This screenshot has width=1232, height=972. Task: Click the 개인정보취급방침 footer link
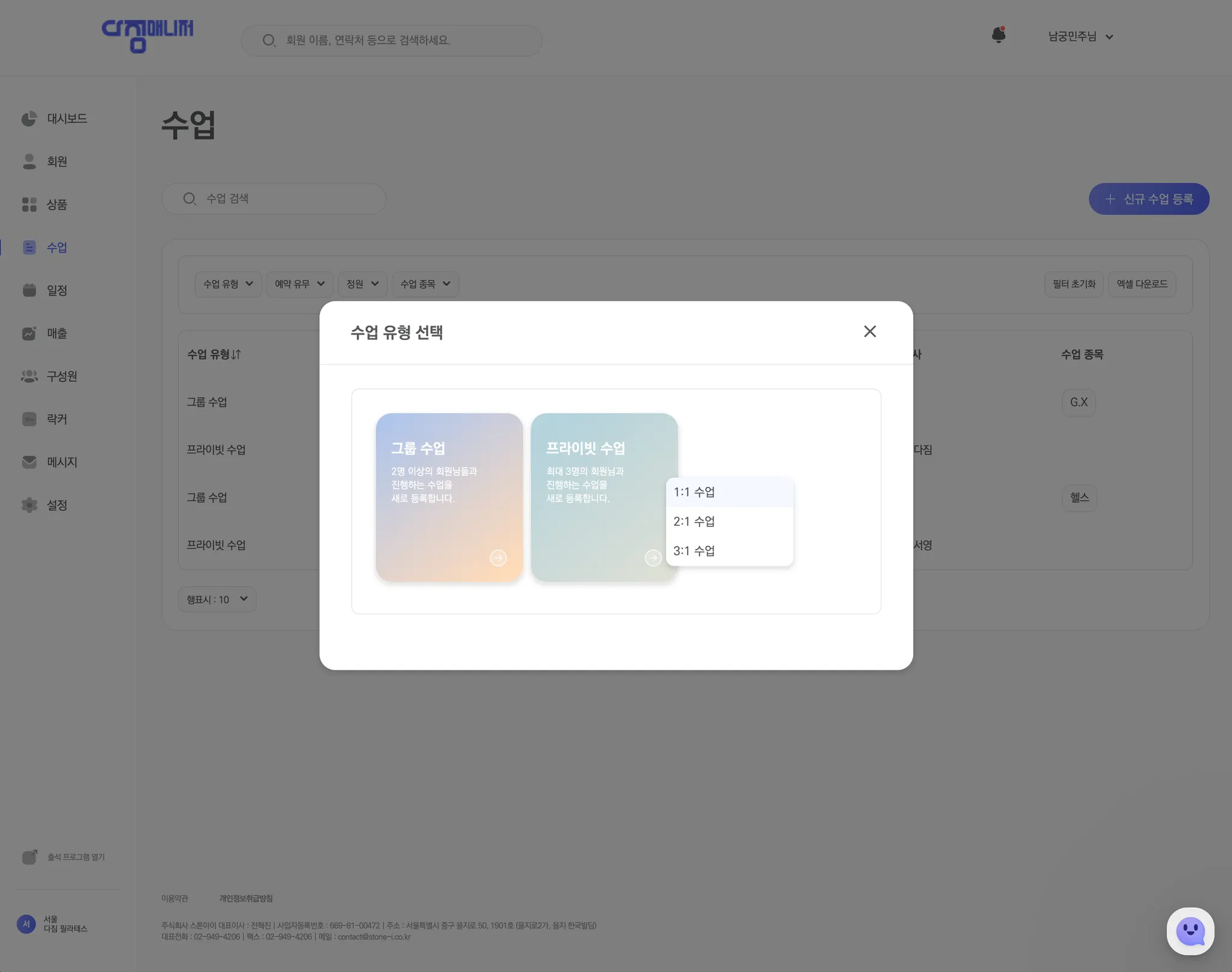pos(245,899)
